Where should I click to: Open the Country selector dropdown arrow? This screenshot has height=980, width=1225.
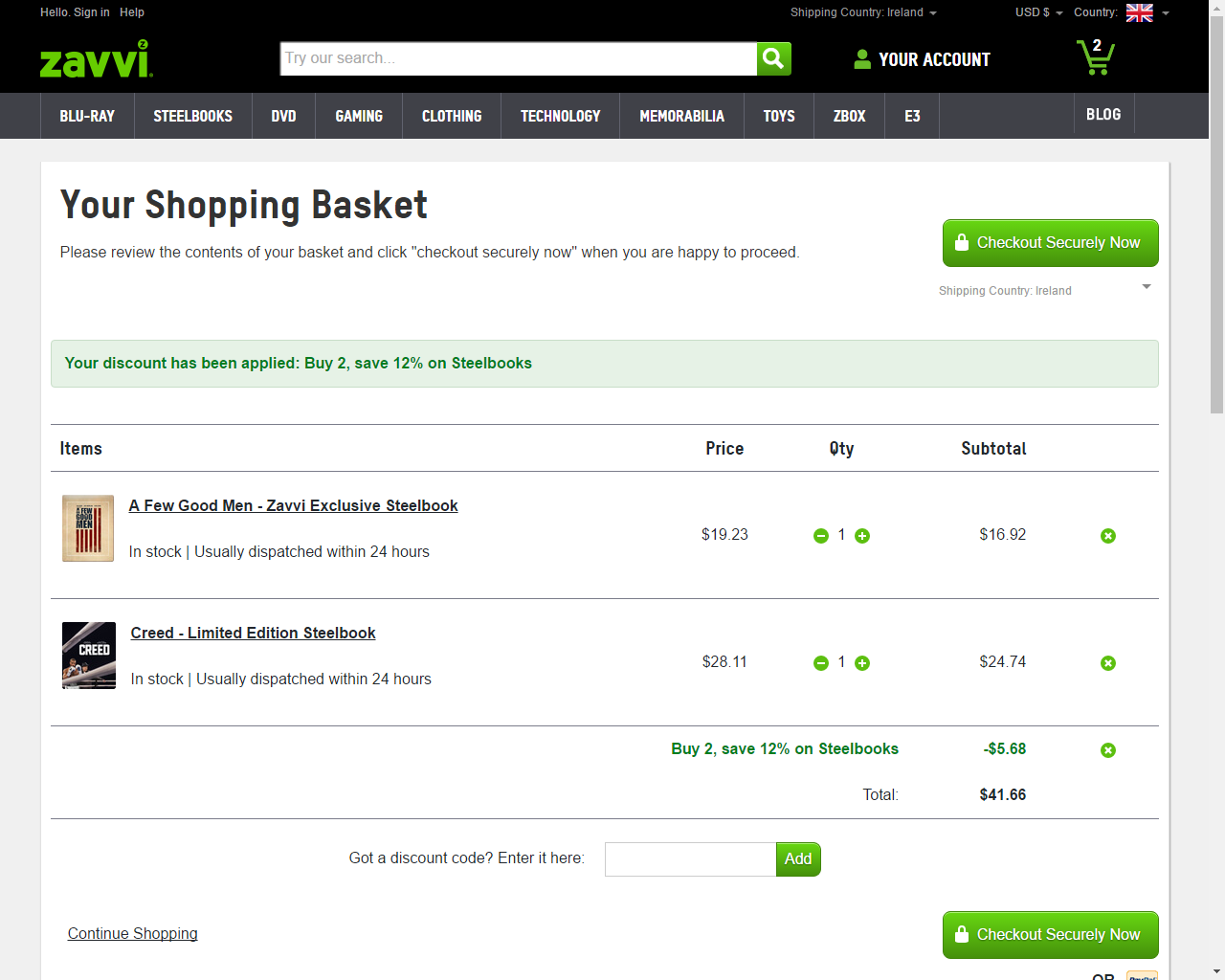coord(1166,13)
